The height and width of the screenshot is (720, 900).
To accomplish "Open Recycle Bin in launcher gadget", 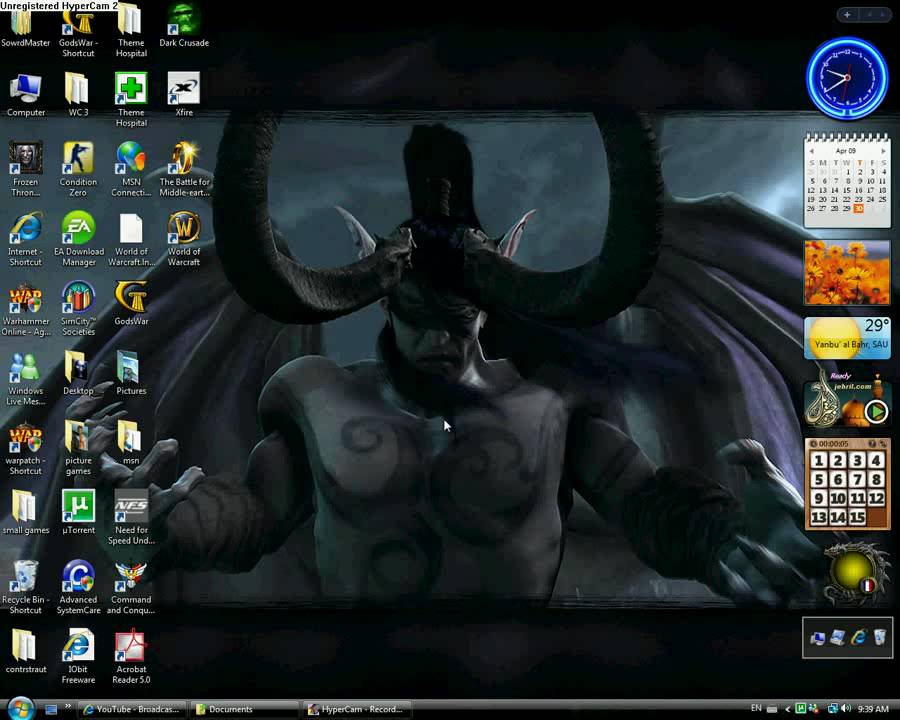I will (879, 636).
